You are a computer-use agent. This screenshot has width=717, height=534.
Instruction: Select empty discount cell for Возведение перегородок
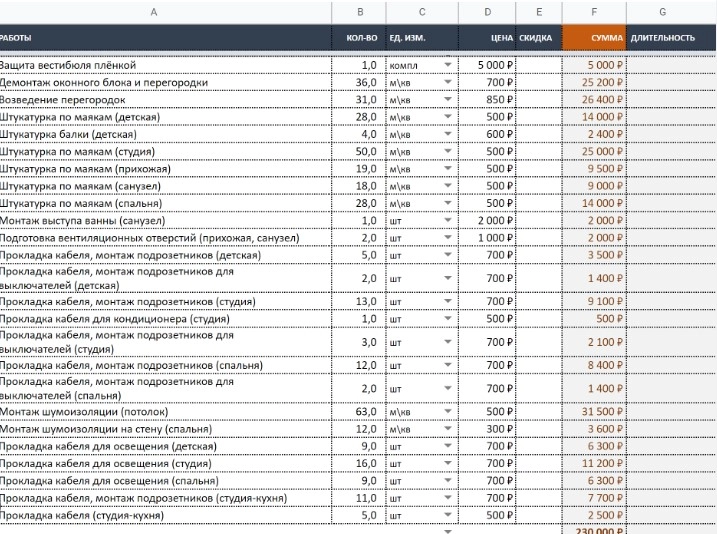[539, 99]
